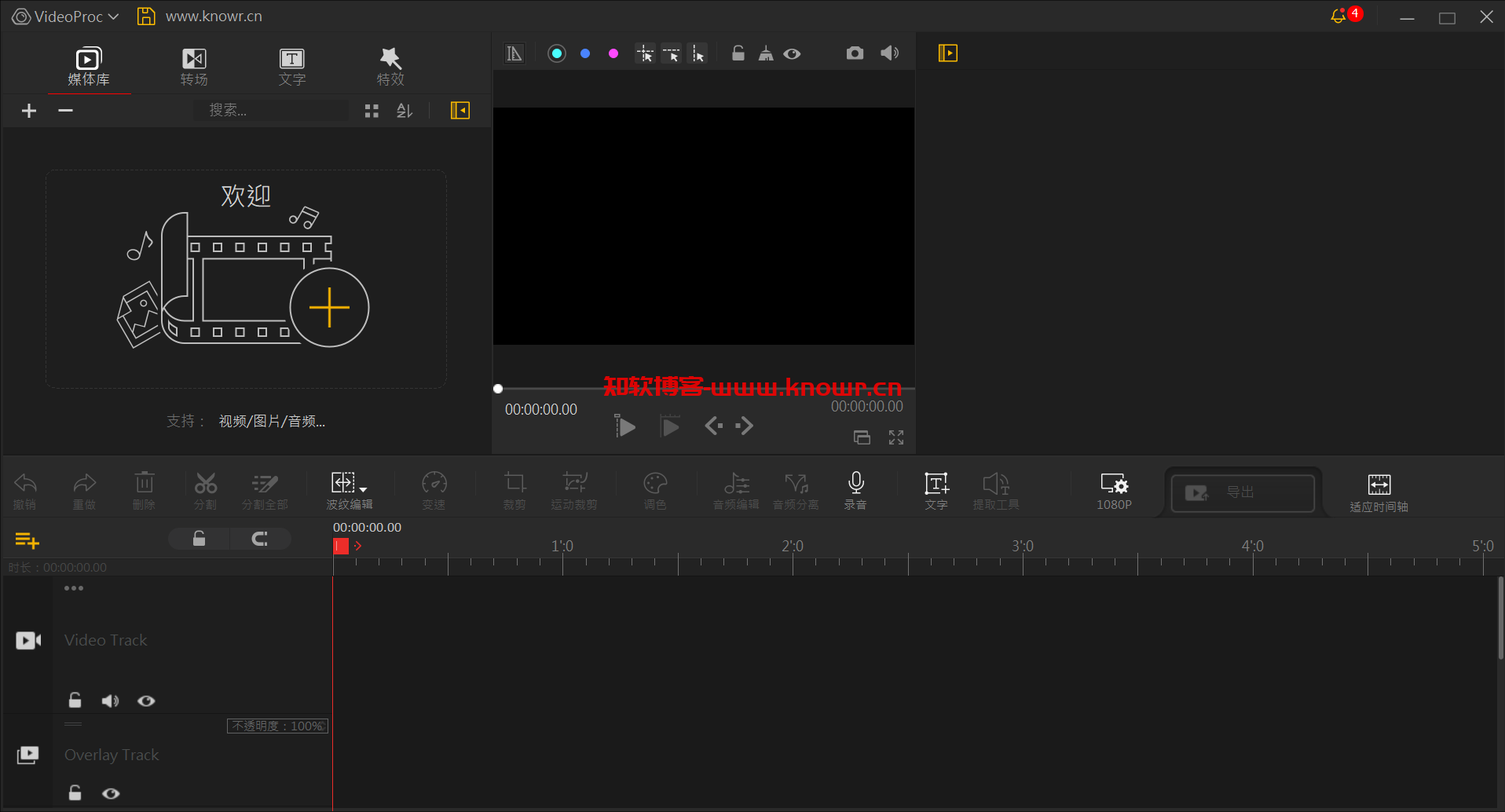Screen dimensions: 1505x812
Task: Take a snapshot with the camera icon
Action: (x=855, y=53)
